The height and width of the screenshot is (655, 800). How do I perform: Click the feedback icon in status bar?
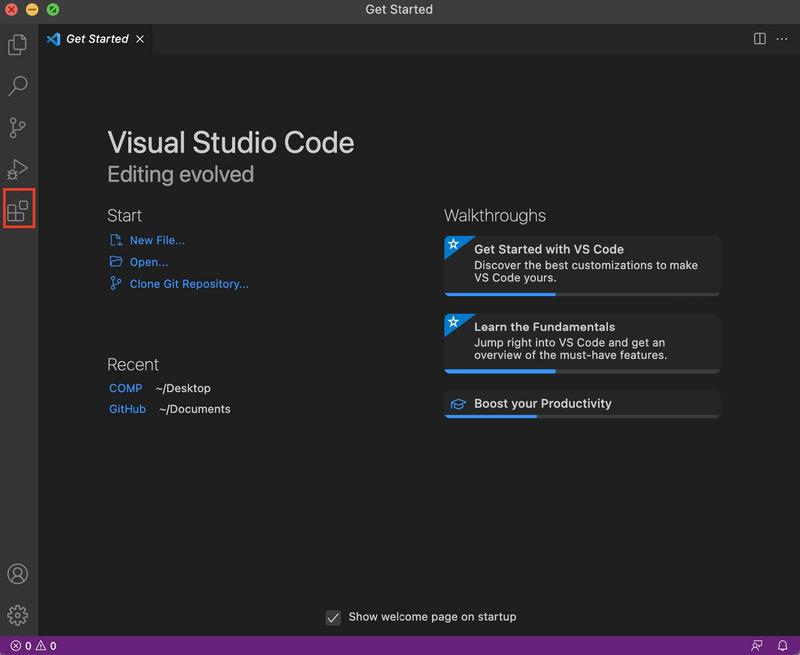pos(756,646)
